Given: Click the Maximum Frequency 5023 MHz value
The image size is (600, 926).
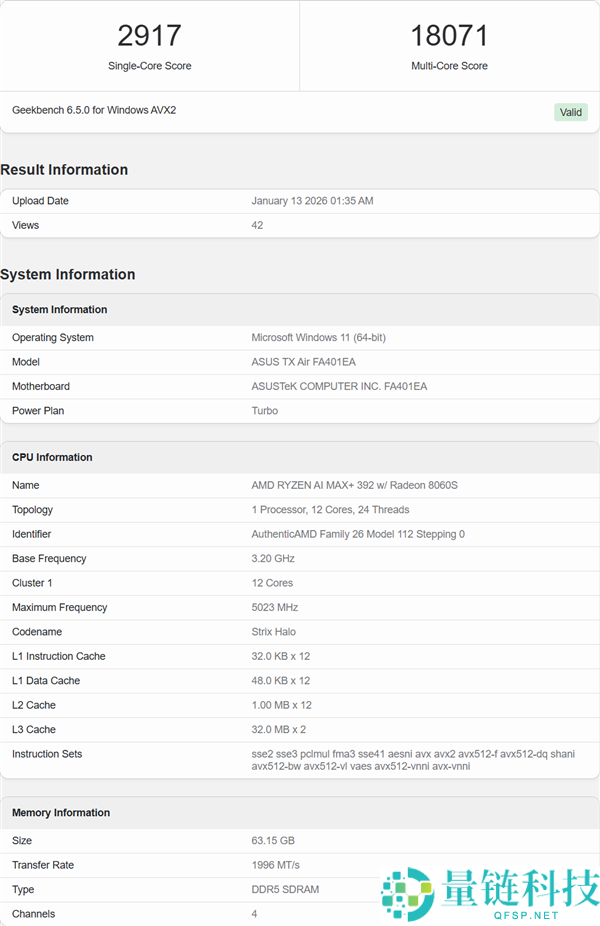Looking at the screenshot, I should tap(275, 607).
